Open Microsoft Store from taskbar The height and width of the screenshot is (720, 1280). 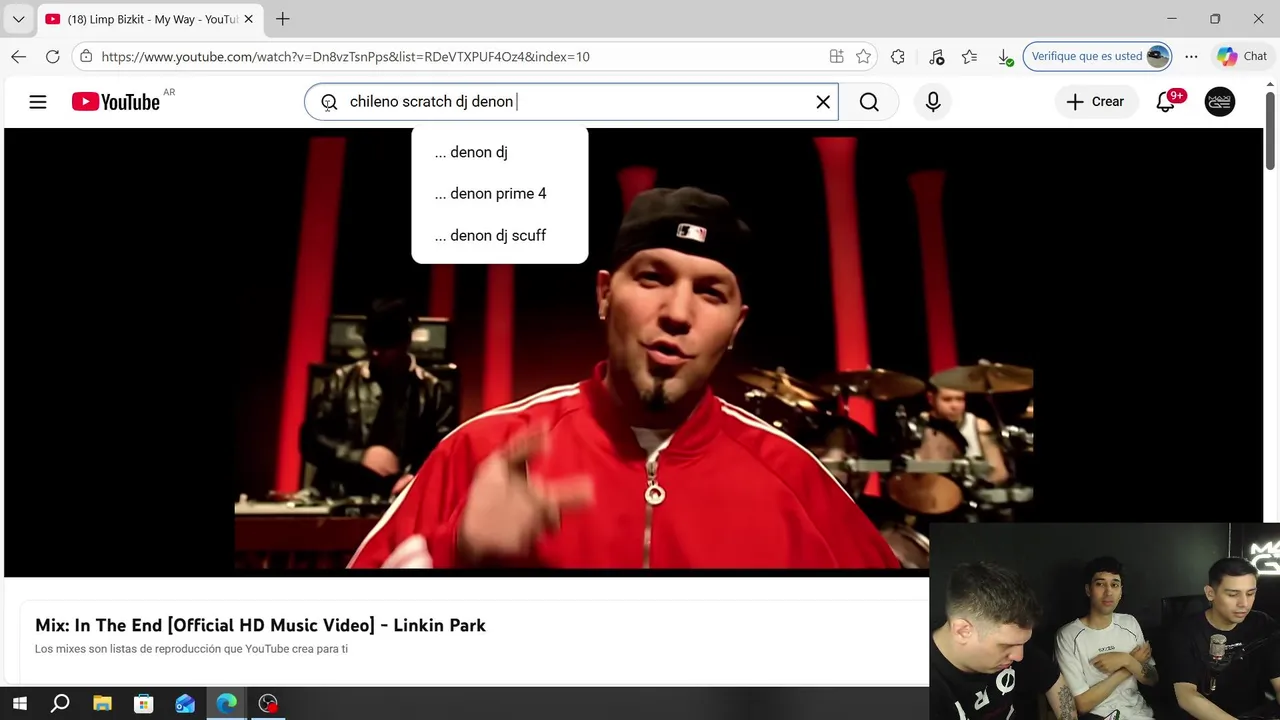point(144,703)
